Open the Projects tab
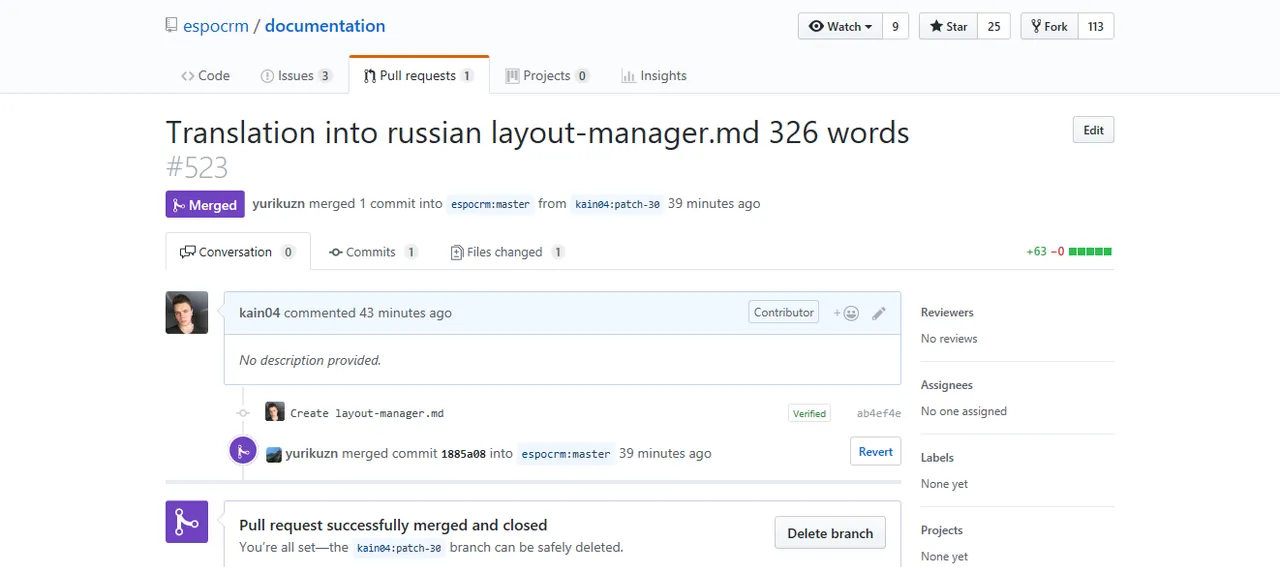Image resolution: width=1280 pixels, height=567 pixels. pyautogui.click(x=547, y=75)
